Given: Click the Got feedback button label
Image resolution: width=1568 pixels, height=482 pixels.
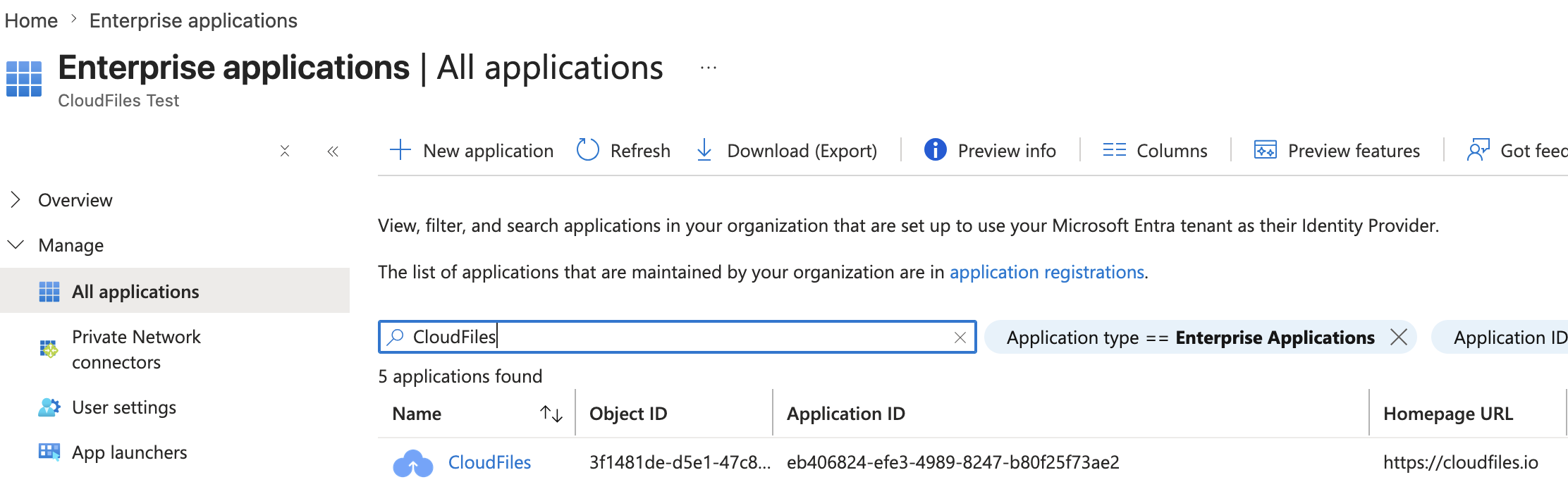Looking at the screenshot, I should tap(1534, 151).
